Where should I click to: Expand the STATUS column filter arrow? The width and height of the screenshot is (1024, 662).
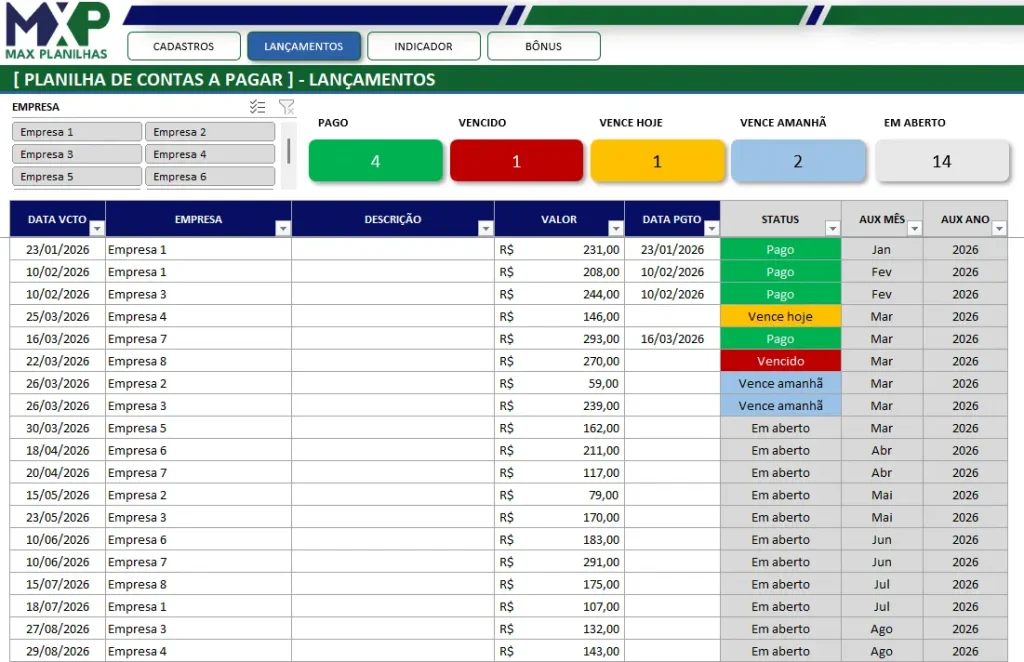pos(832,229)
